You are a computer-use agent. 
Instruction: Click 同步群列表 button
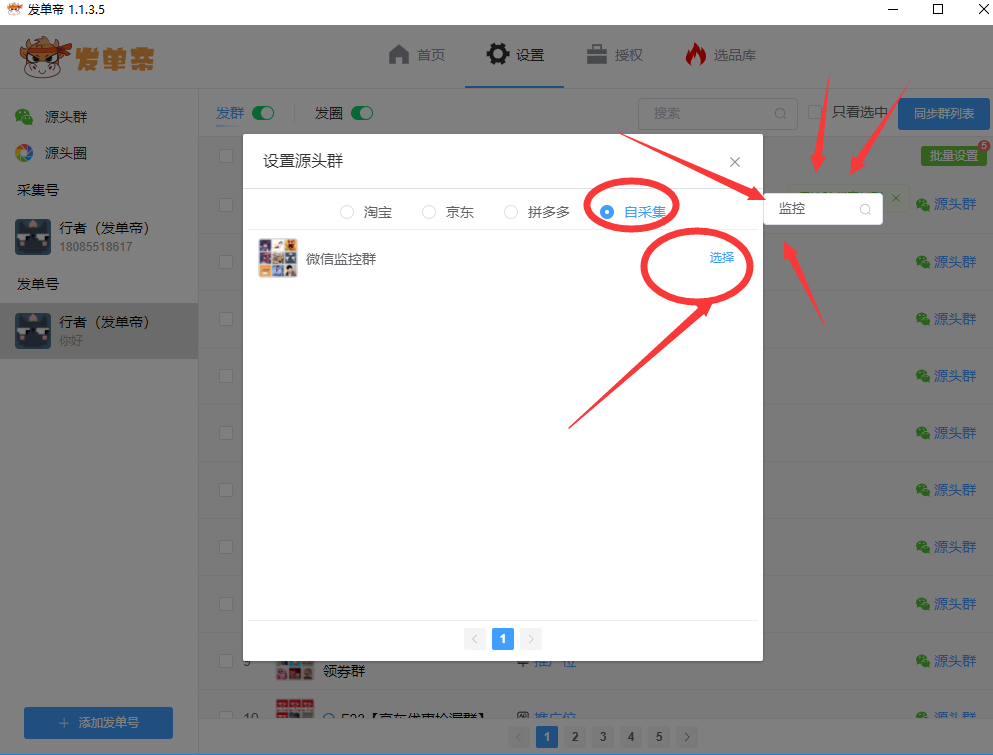[x=944, y=113]
